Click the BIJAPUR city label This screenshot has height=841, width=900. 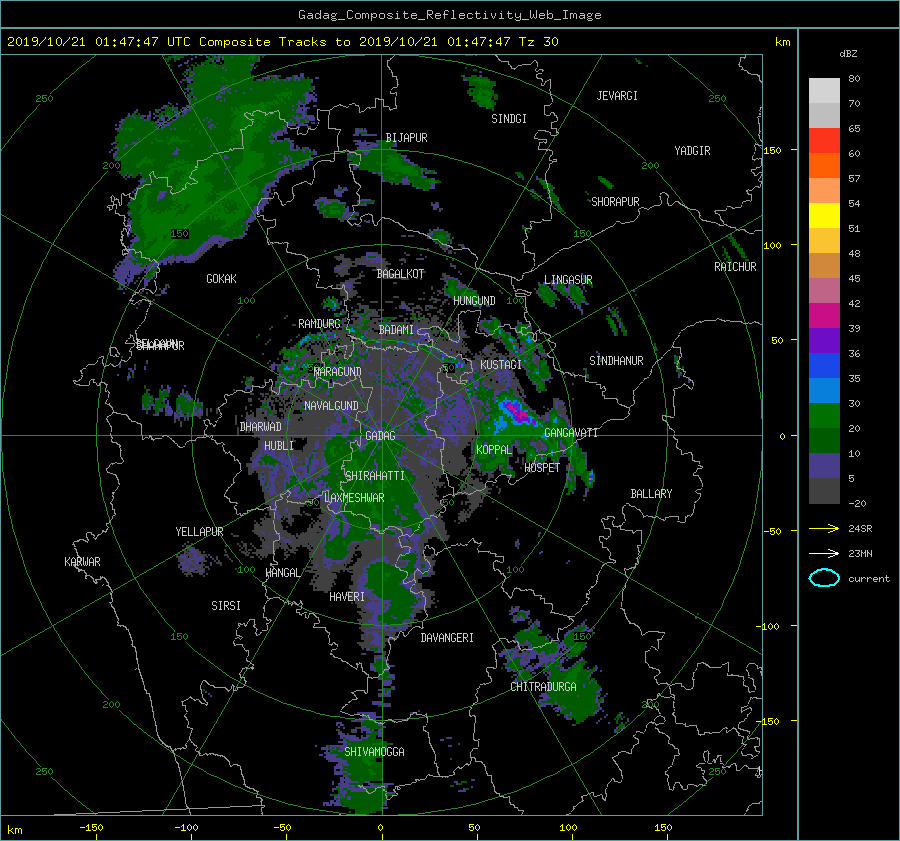coord(406,138)
